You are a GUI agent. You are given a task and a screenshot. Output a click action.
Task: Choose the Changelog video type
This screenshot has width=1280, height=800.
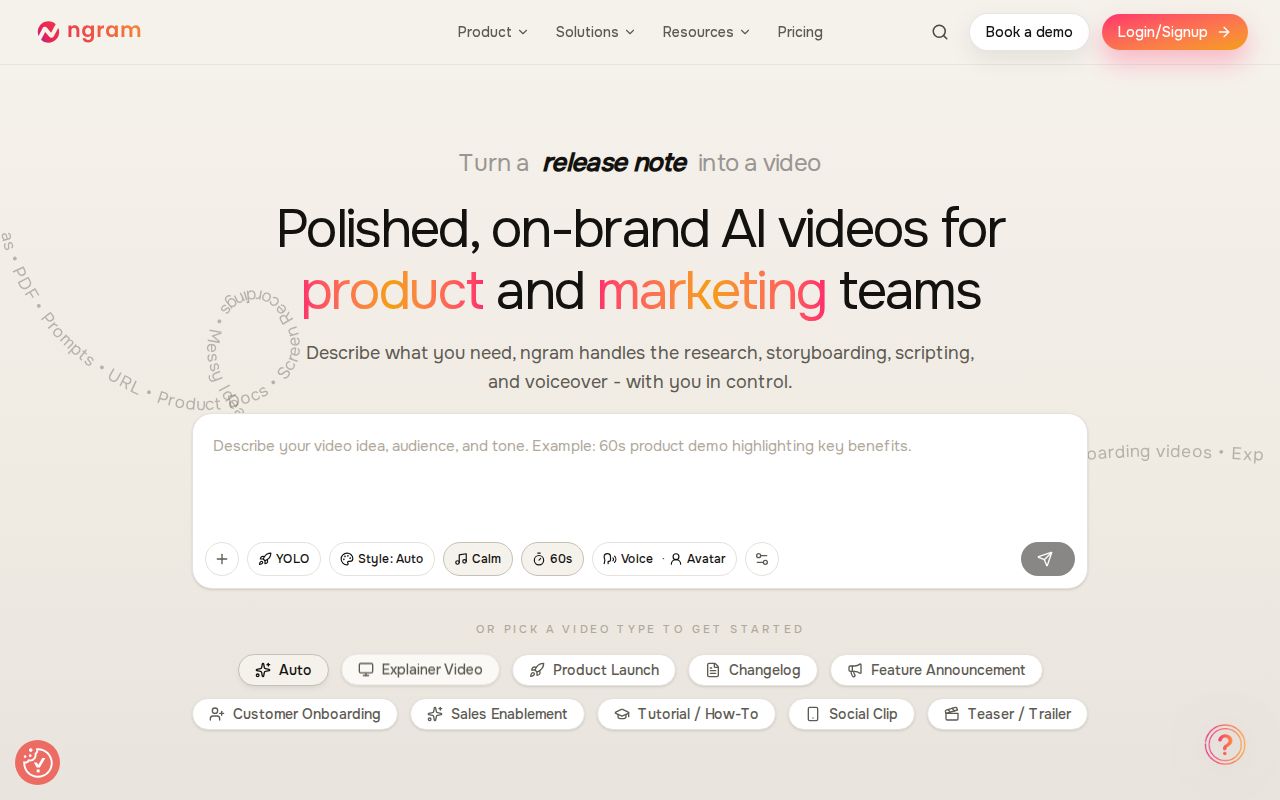753,670
